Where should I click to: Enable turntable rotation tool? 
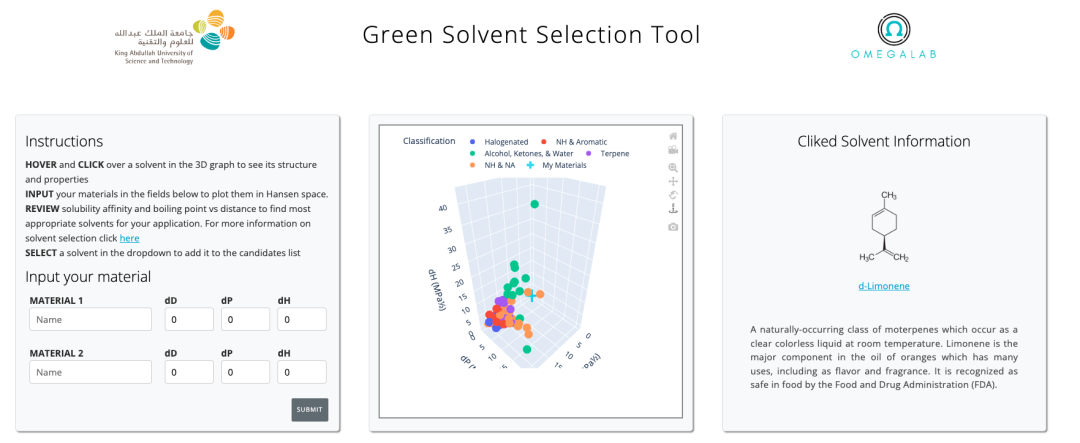[x=673, y=209]
